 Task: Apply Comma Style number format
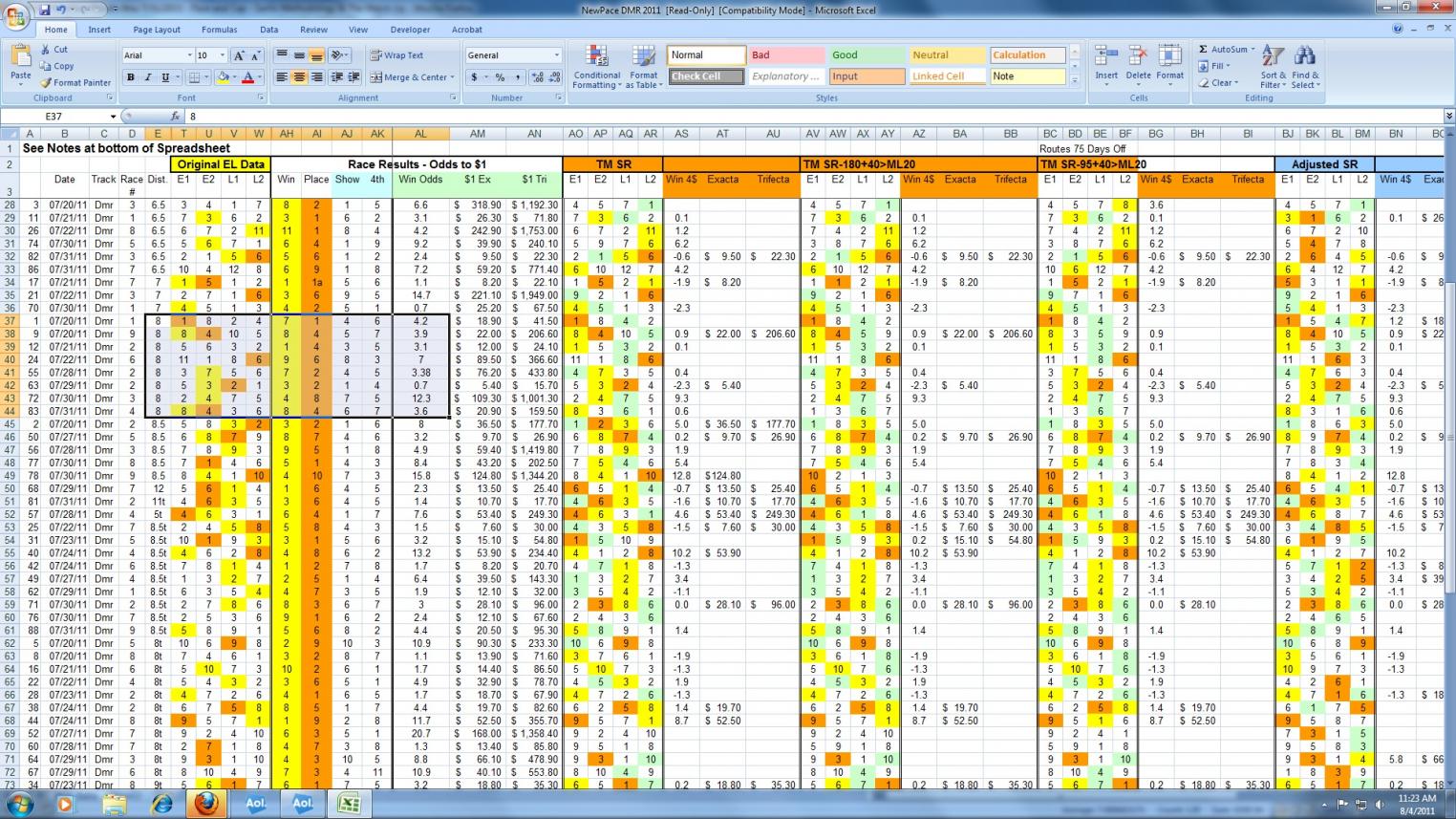click(x=518, y=77)
